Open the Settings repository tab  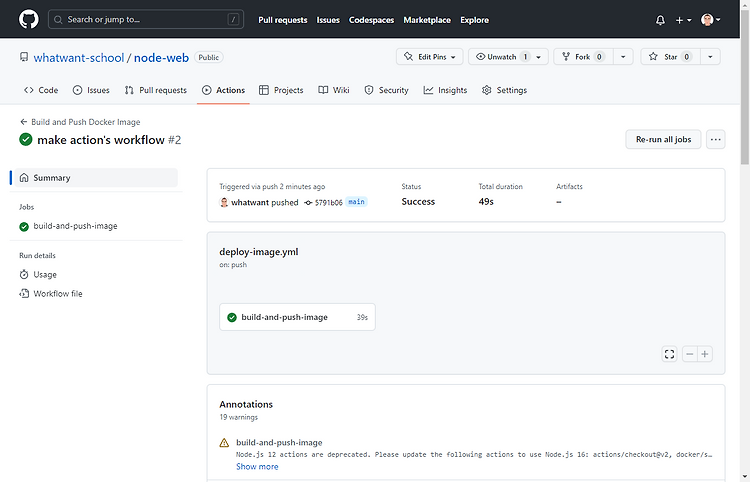tap(504, 90)
